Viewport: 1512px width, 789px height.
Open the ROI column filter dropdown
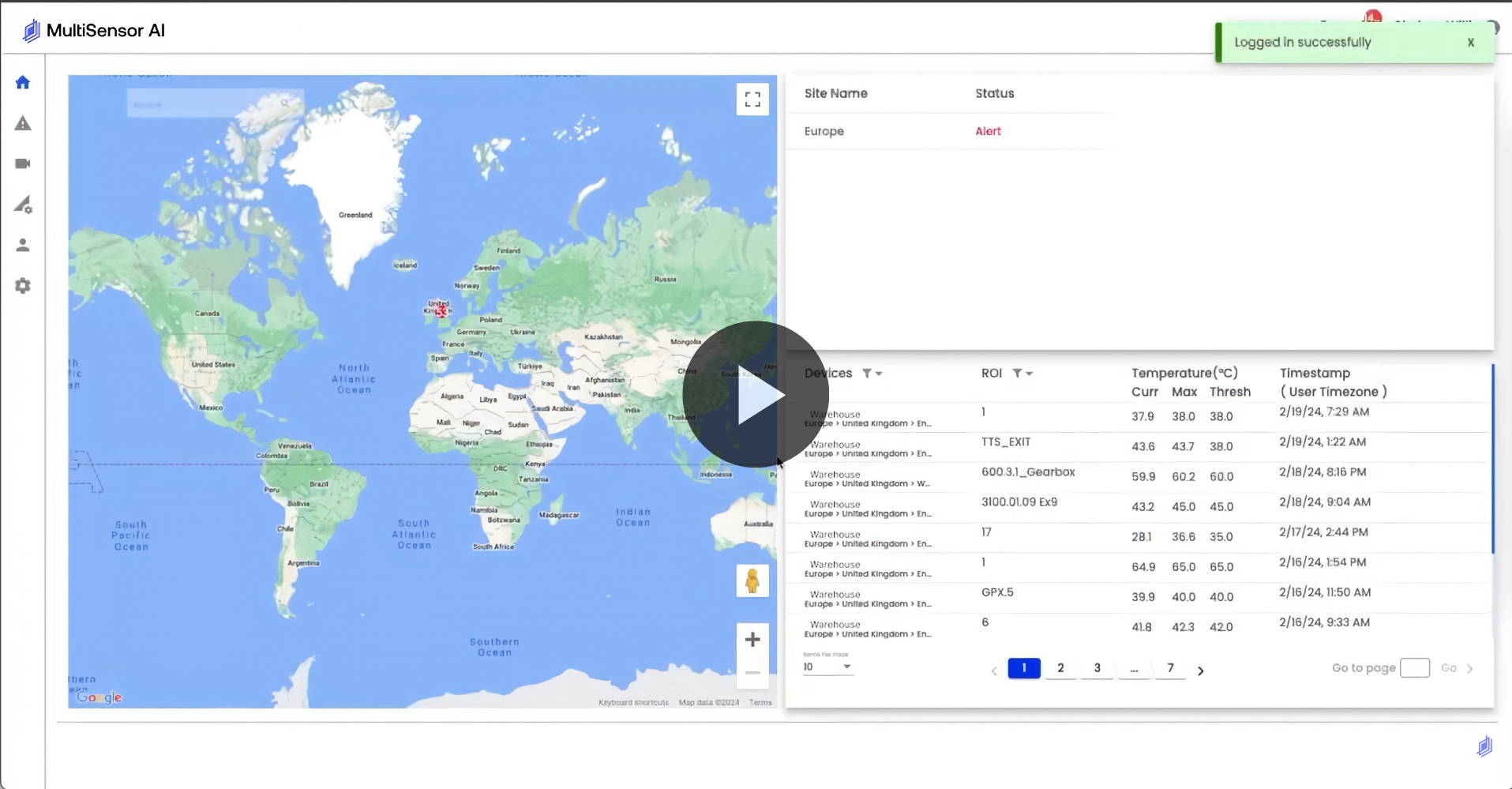click(x=1022, y=374)
